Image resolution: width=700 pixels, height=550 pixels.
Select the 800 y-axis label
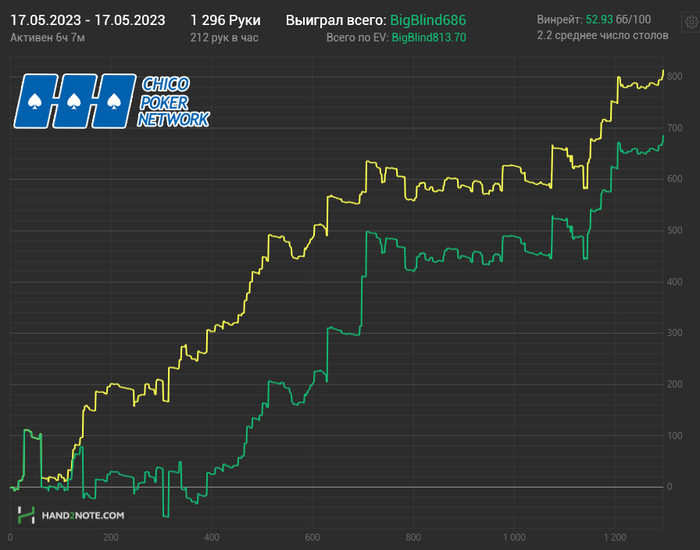[675, 77]
